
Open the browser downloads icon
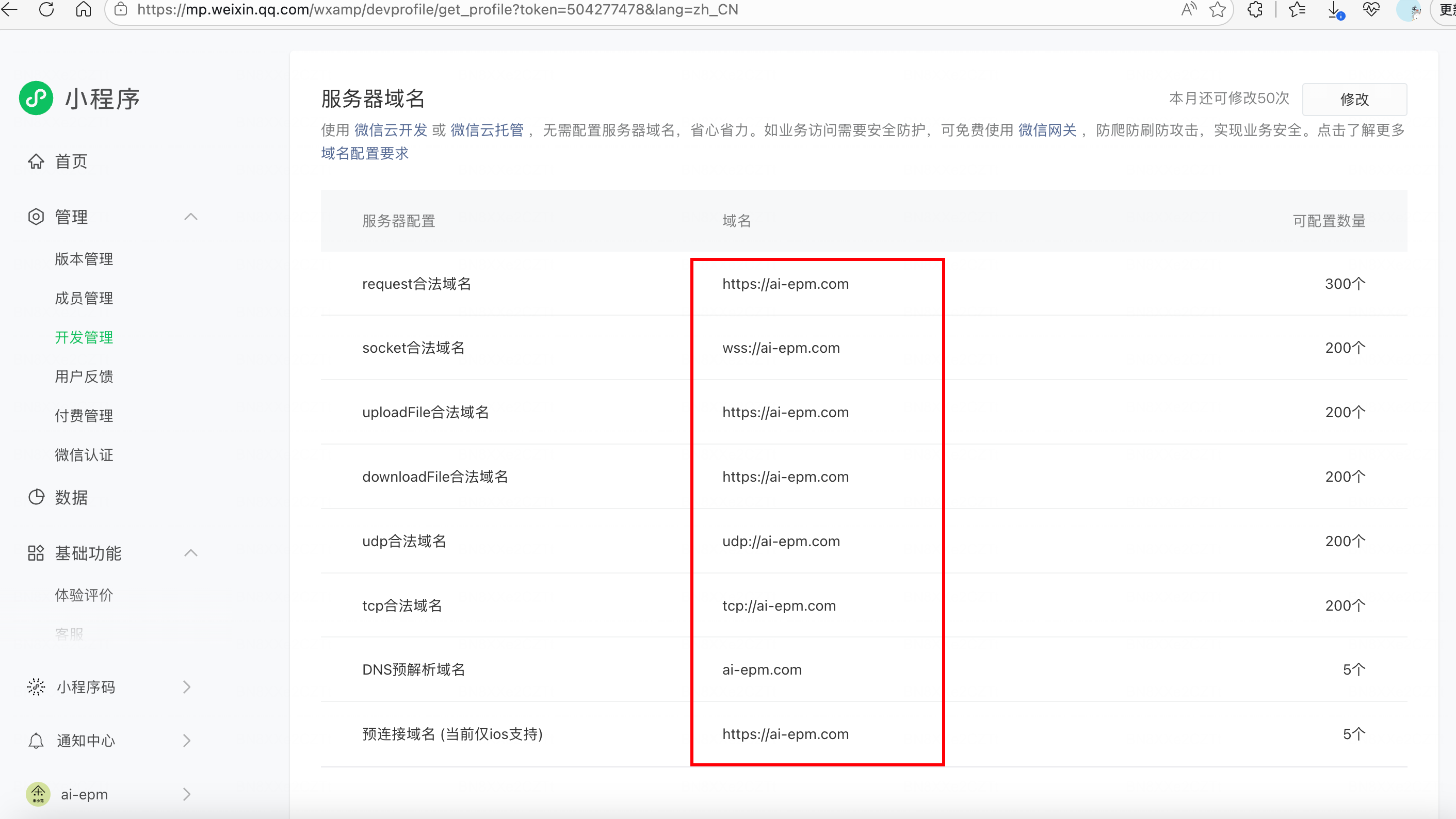click(x=1335, y=9)
